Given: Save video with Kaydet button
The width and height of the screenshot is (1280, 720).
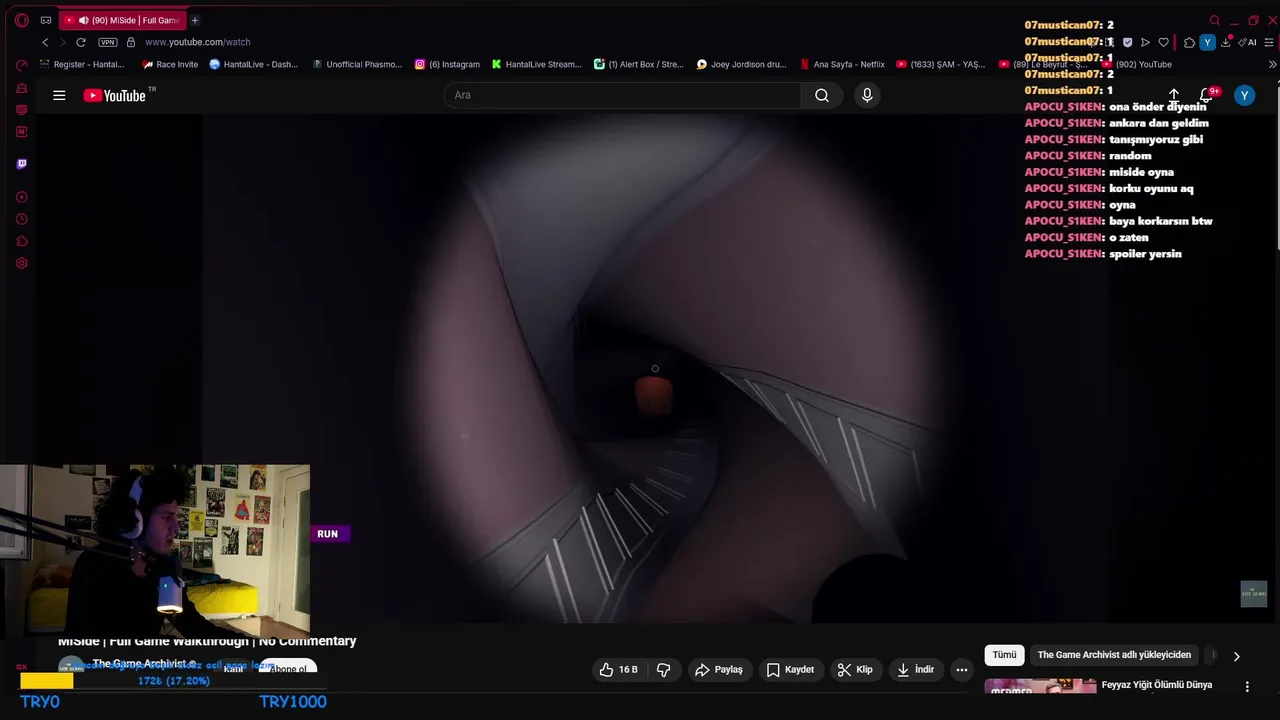Looking at the screenshot, I should coord(790,670).
